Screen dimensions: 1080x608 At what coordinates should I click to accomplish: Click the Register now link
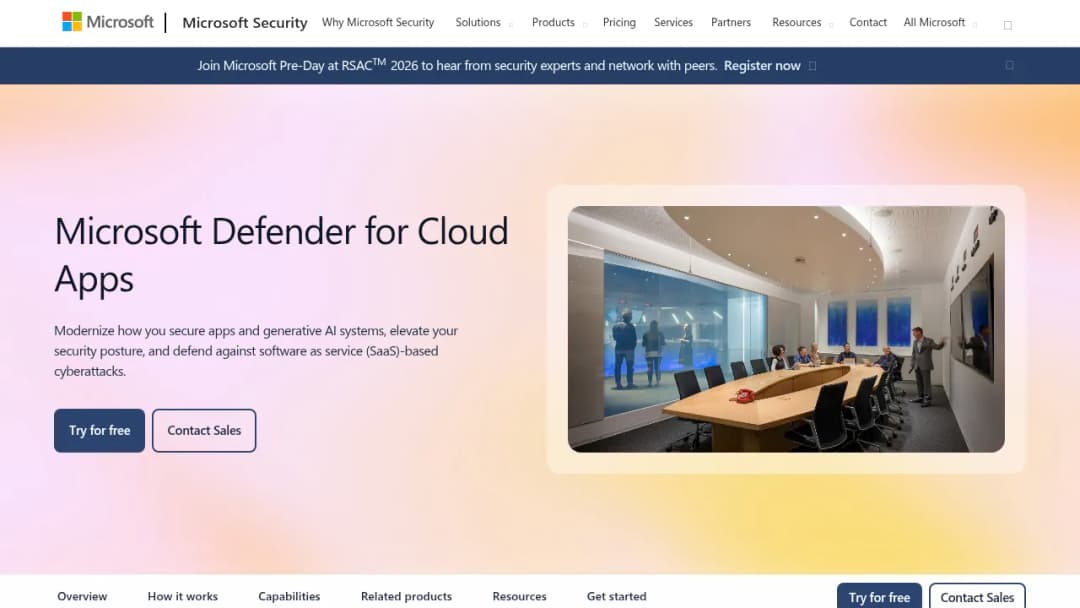tap(762, 65)
